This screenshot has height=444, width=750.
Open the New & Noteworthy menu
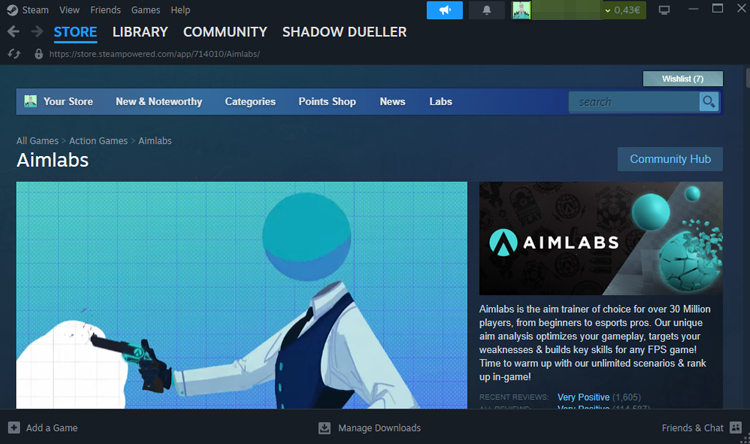pos(159,101)
